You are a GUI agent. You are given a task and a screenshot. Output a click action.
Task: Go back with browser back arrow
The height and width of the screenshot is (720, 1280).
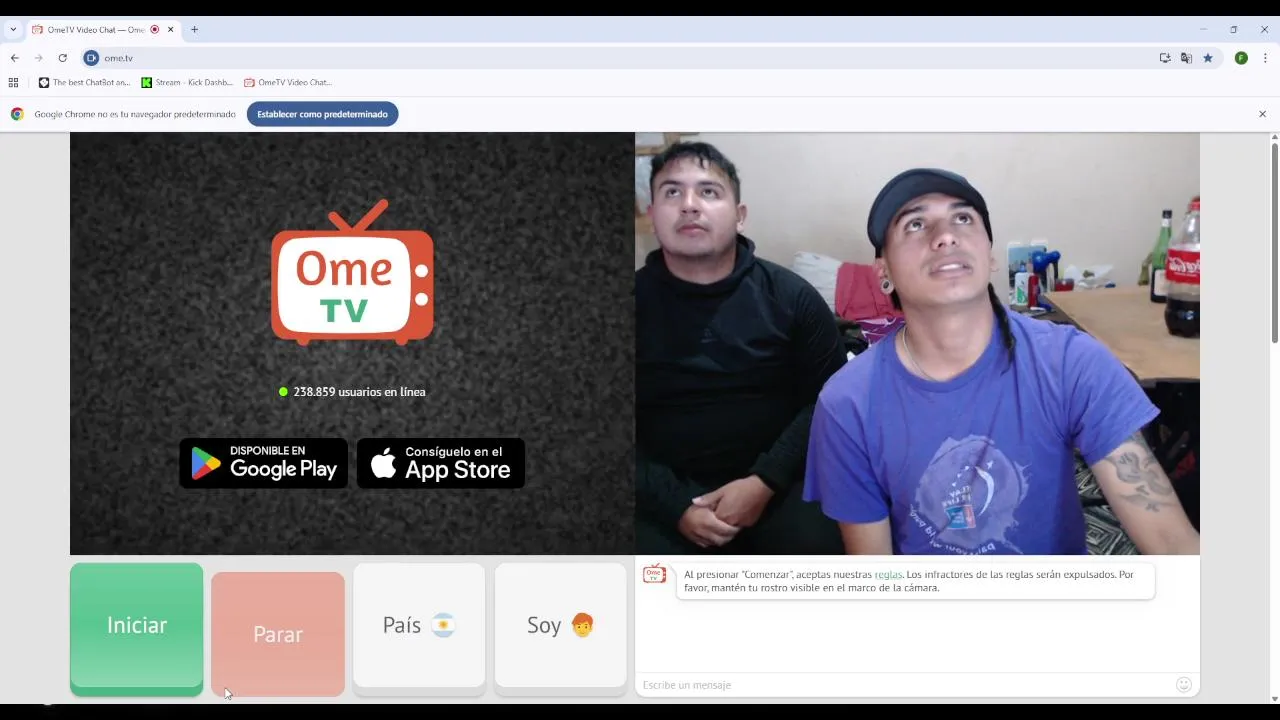(x=15, y=58)
